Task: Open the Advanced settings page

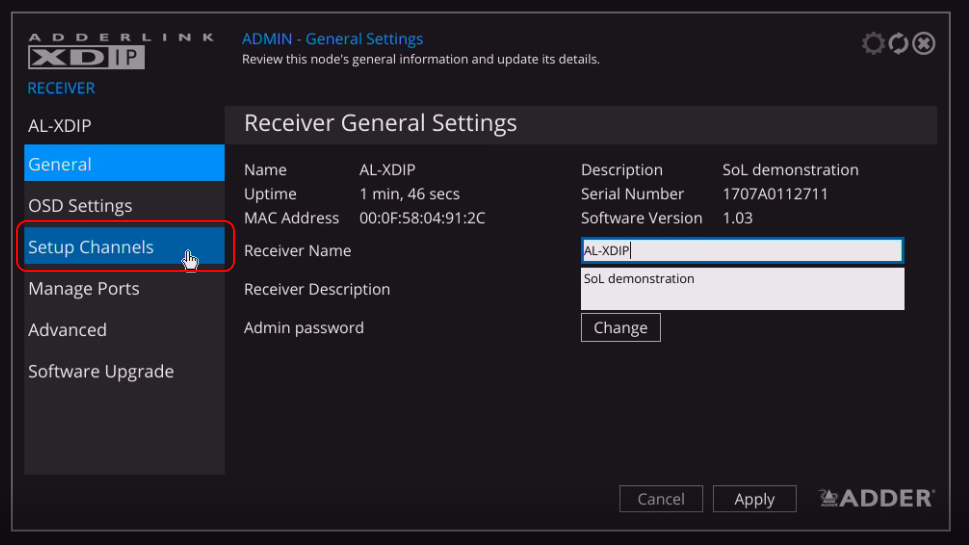Action: tap(124, 330)
